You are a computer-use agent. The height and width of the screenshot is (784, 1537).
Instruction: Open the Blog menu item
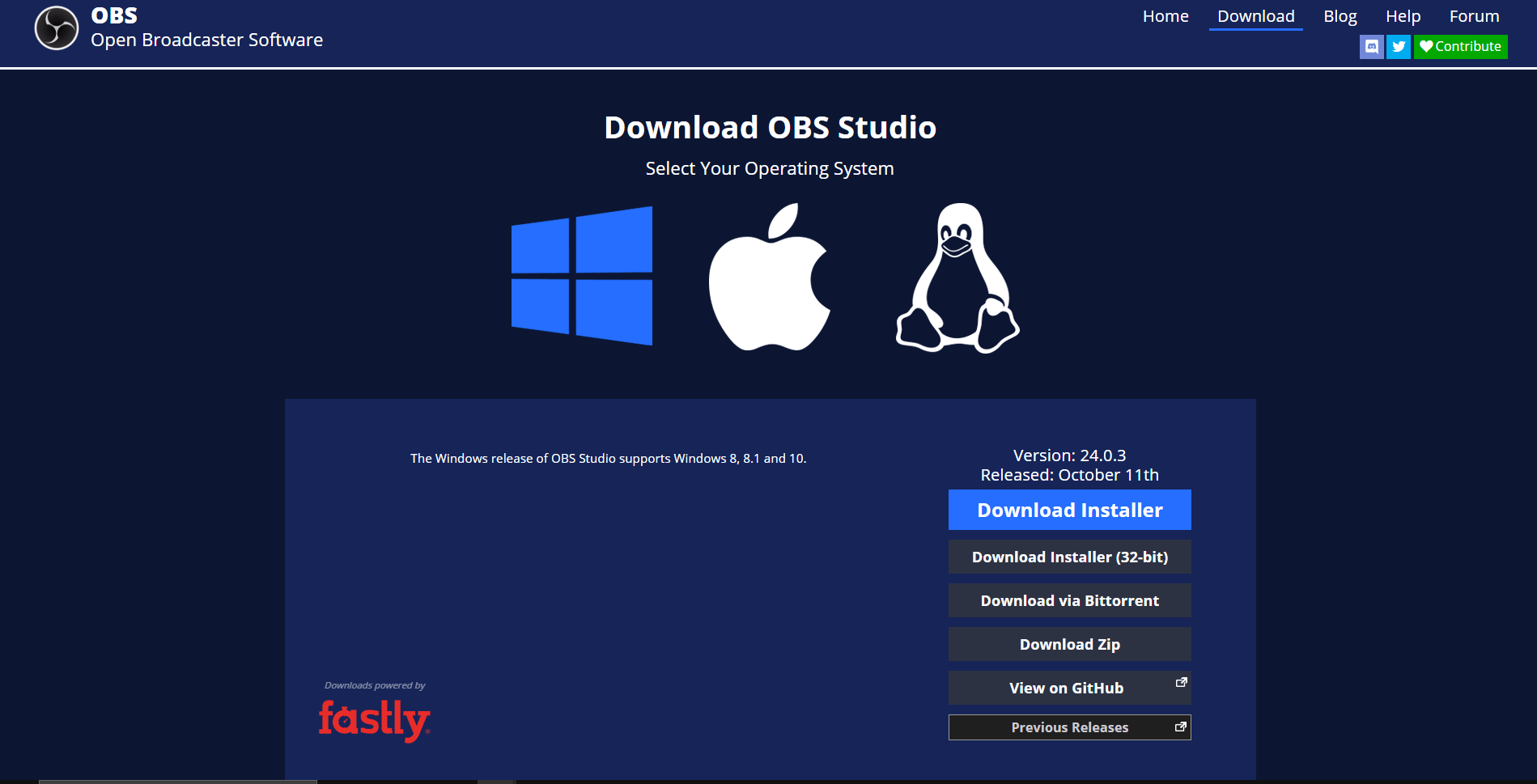coord(1340,16)
